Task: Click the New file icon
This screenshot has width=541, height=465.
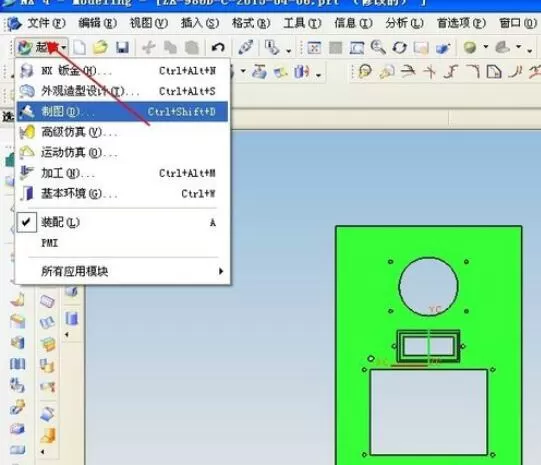Action: [x=80, y=47]
